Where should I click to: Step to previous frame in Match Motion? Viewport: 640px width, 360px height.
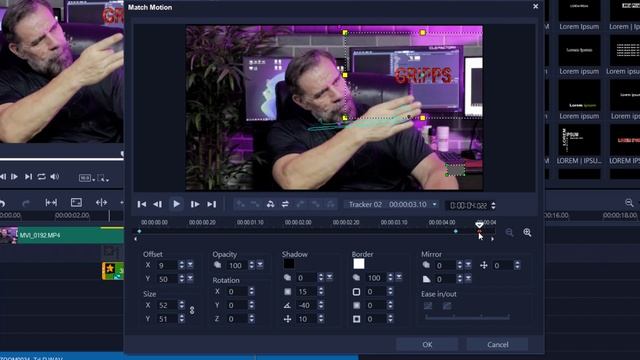click(158, 204)
